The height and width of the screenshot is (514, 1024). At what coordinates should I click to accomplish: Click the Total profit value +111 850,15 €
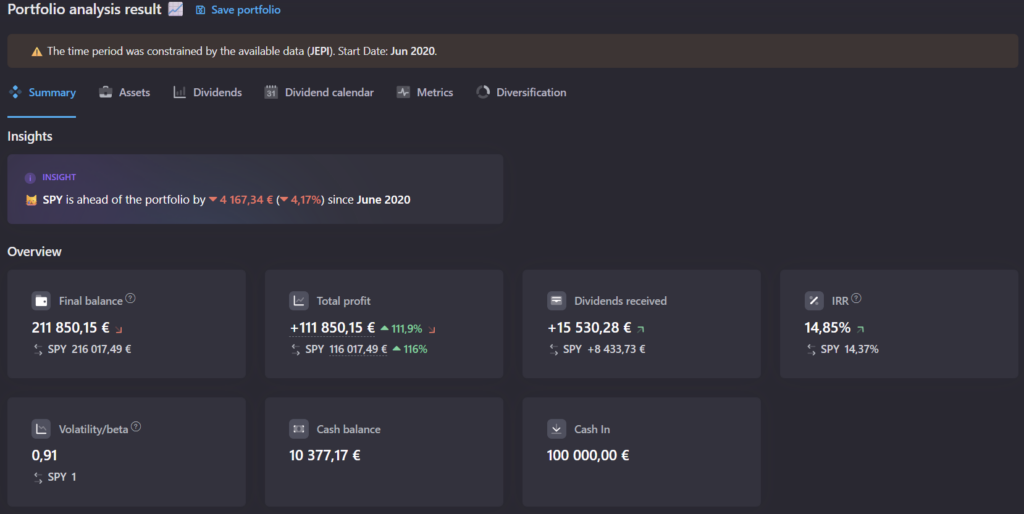tap(332, 327)
